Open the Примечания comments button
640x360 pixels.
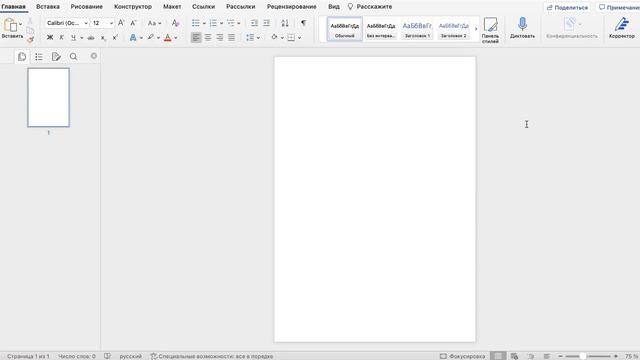[618, 7]
